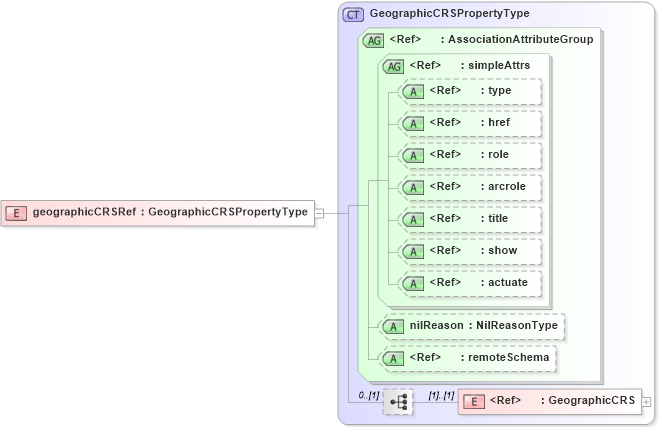Click the 0..[1] cardinality label
Viewport: 660px width, 427px height.
pyautogui.click(x=369, y=395)
